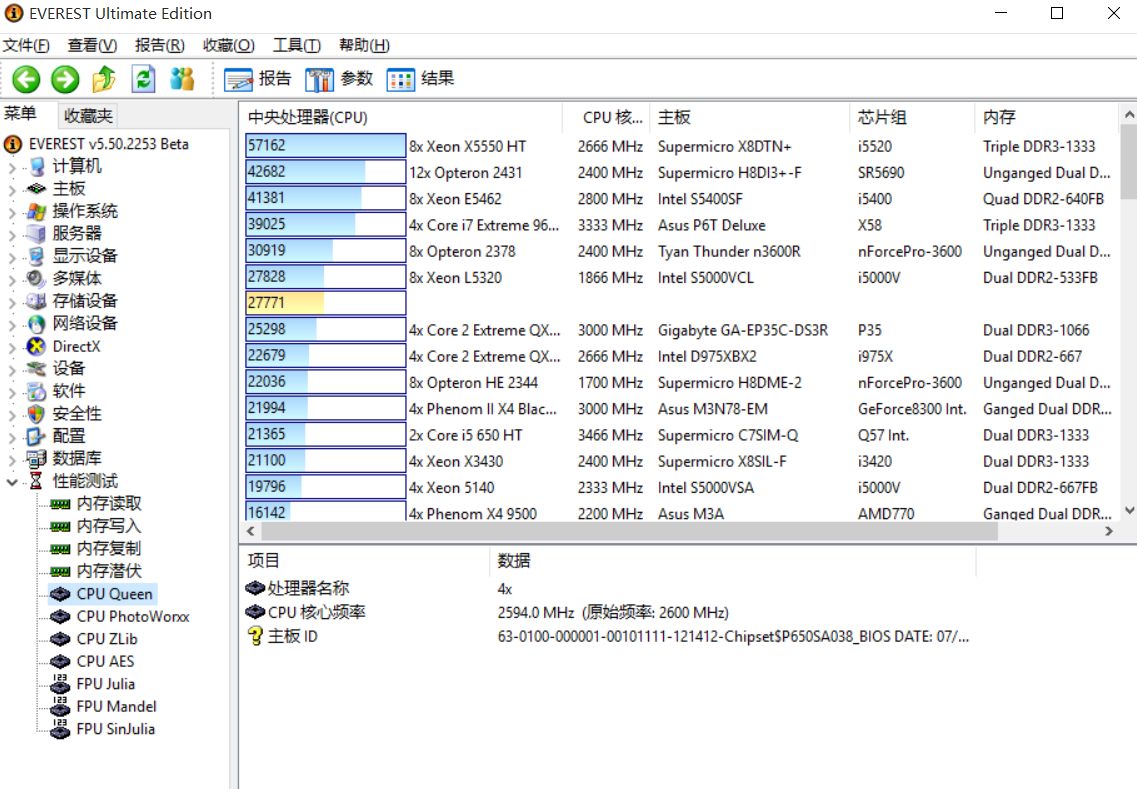The width and height of the screenshot is (1137, 789).
Task: Expand the 操作系统 tree node
Action: pos(12,213)
